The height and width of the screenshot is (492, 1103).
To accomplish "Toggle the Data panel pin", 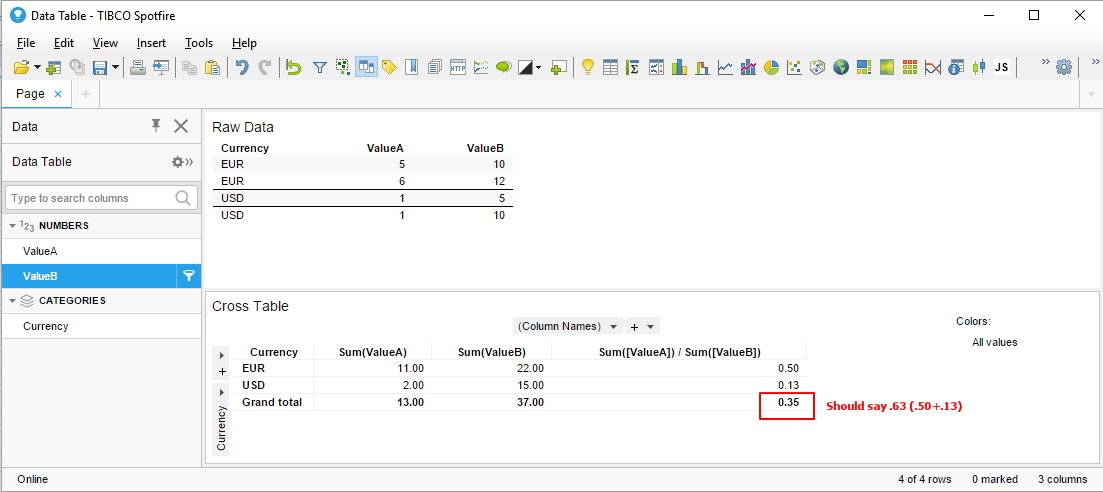I will 155,126.
